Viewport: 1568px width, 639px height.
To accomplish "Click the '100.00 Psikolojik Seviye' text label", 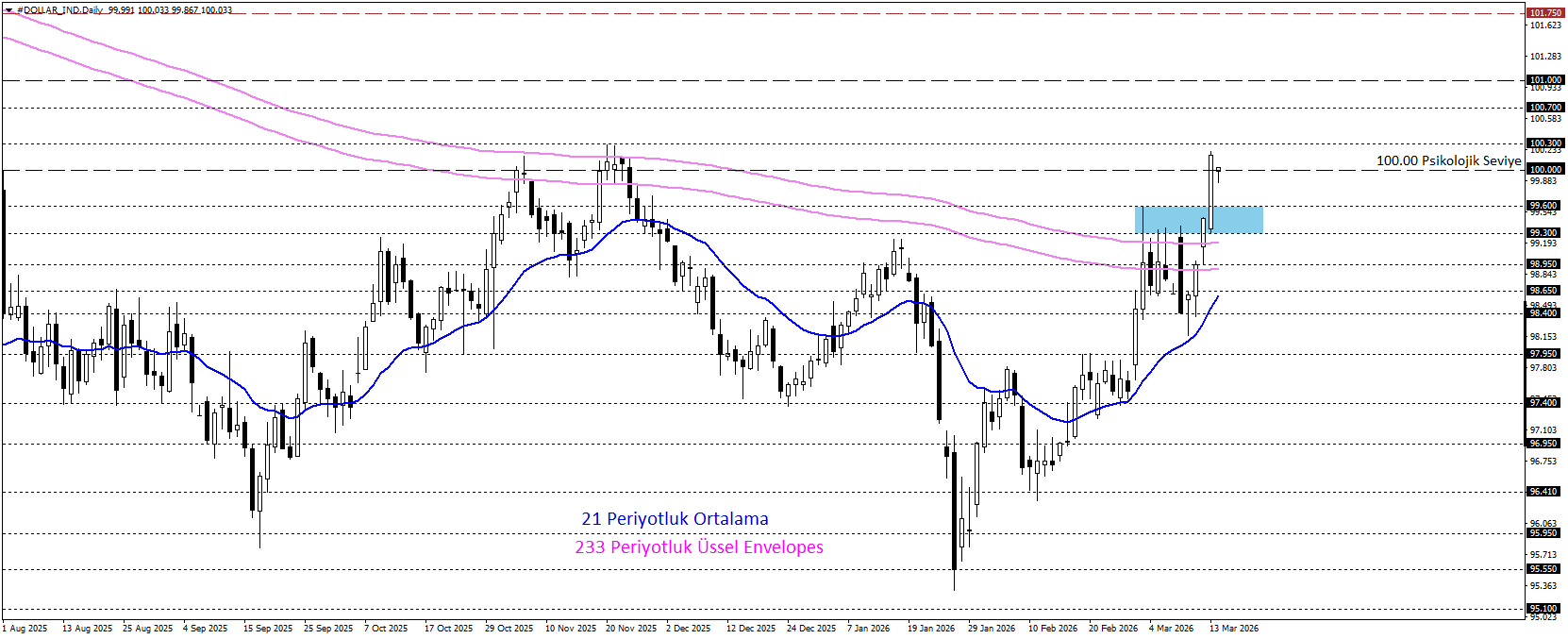I will click(1448, 160).
